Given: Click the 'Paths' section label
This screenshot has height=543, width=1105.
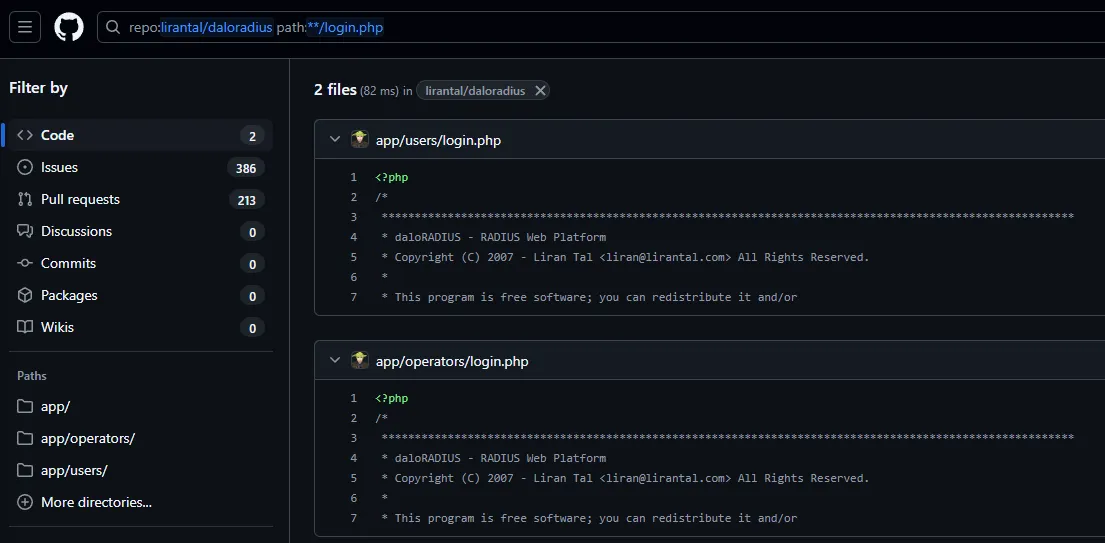Looking at the screenshot, I should click(x=32, y=376).
